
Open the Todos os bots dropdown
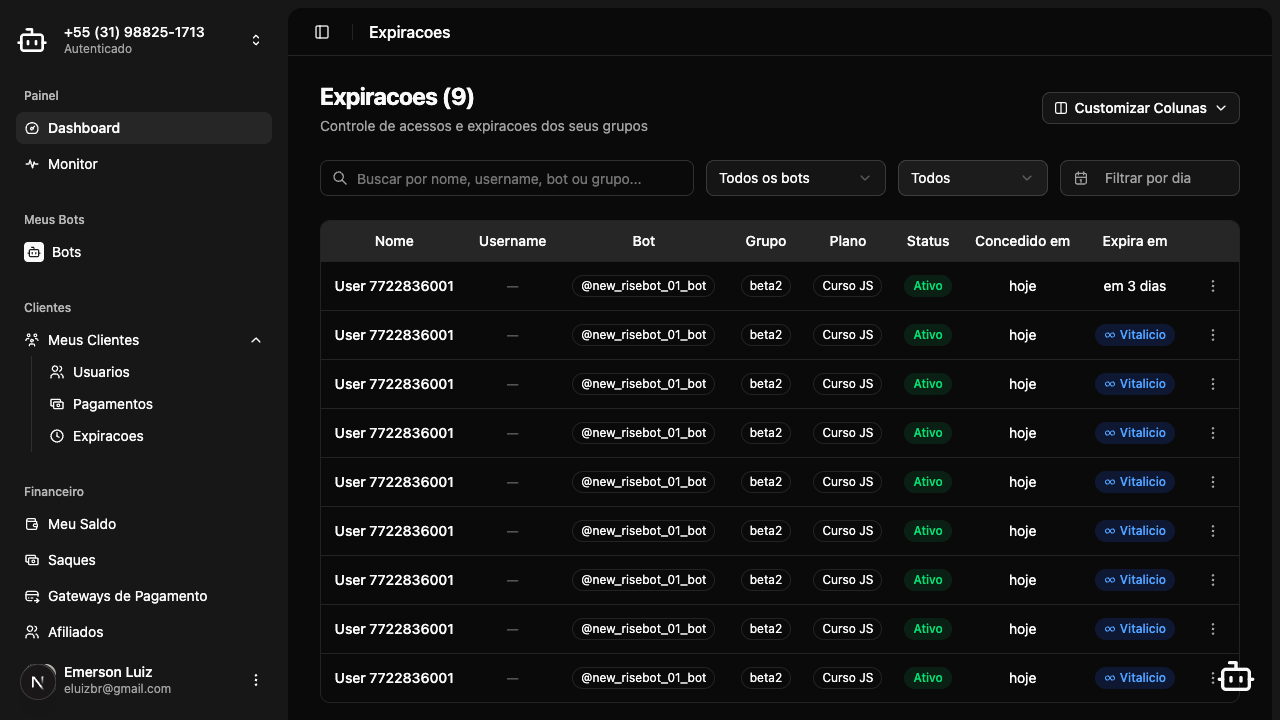tap(796, 178)
